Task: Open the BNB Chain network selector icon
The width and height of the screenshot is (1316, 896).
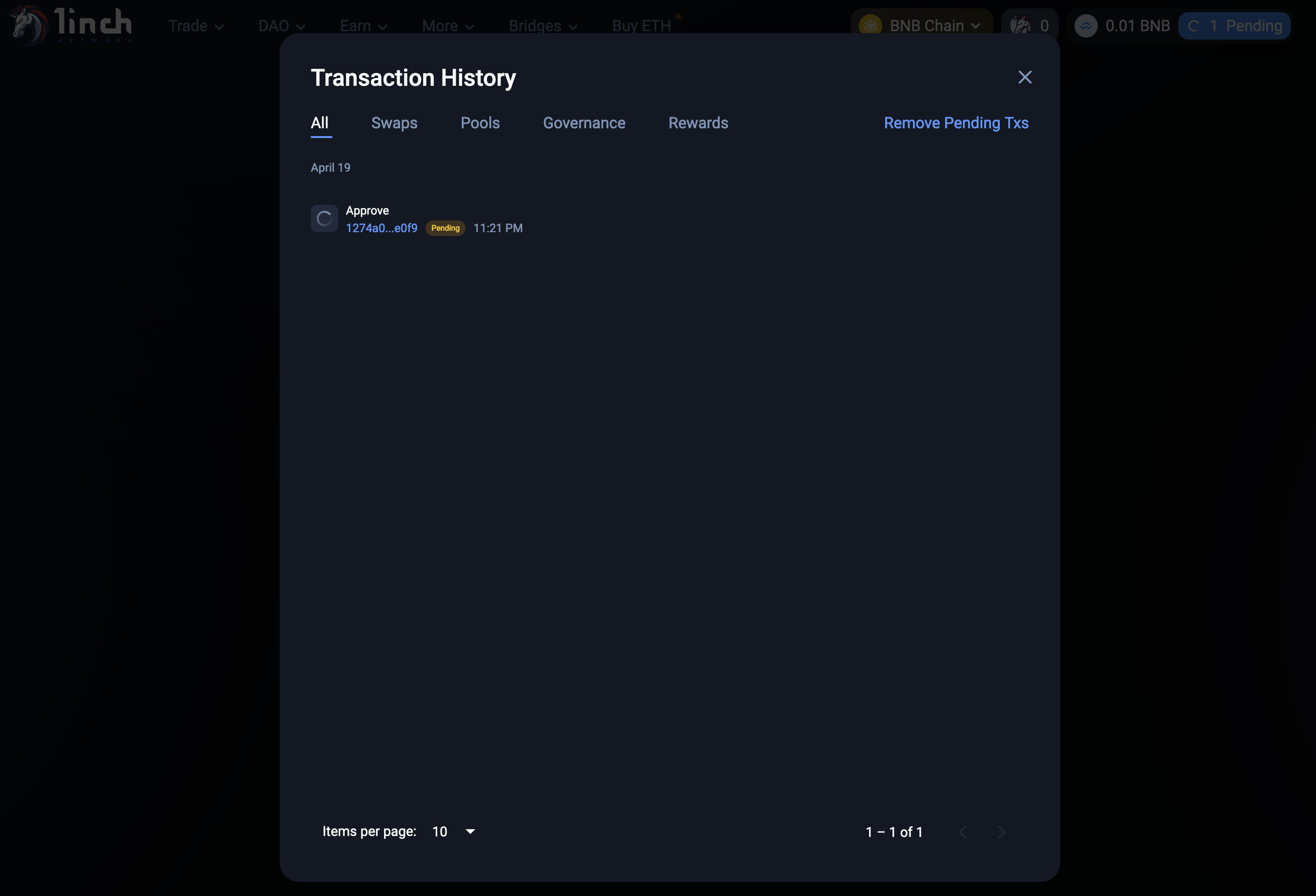Action: point(871,25)
